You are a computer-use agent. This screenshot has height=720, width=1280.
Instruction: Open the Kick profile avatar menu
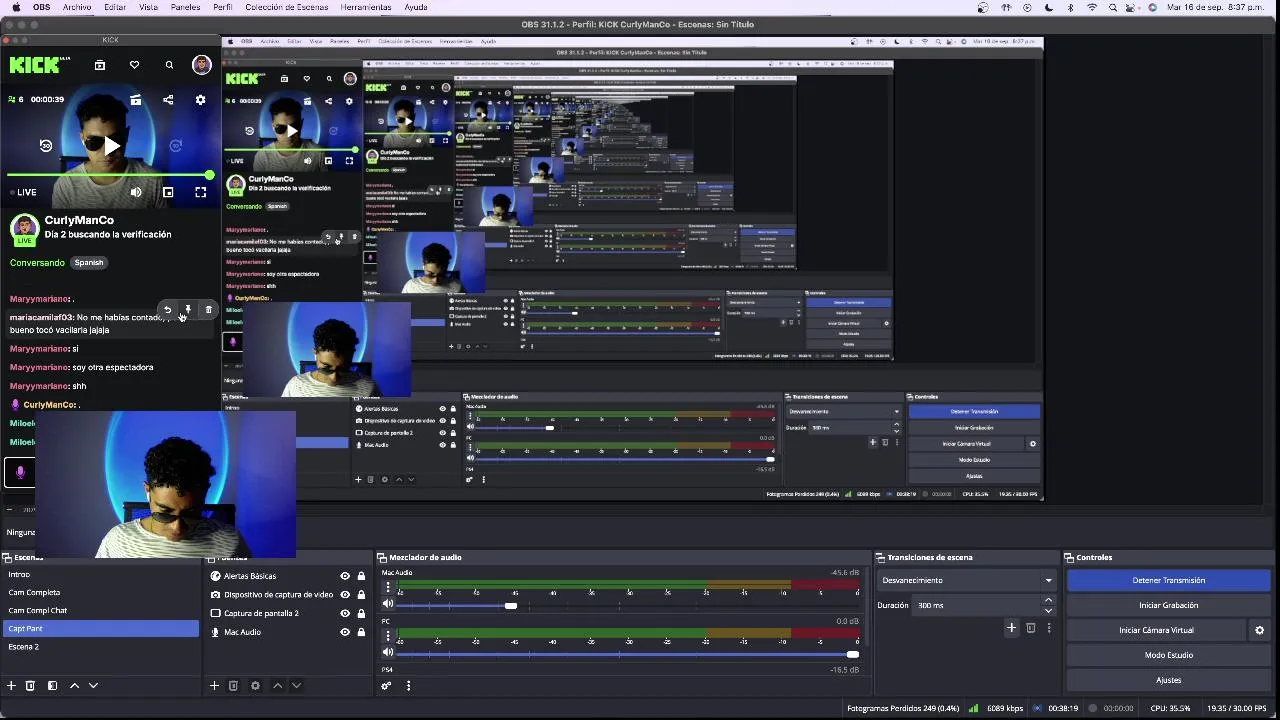tap(202, 65)
